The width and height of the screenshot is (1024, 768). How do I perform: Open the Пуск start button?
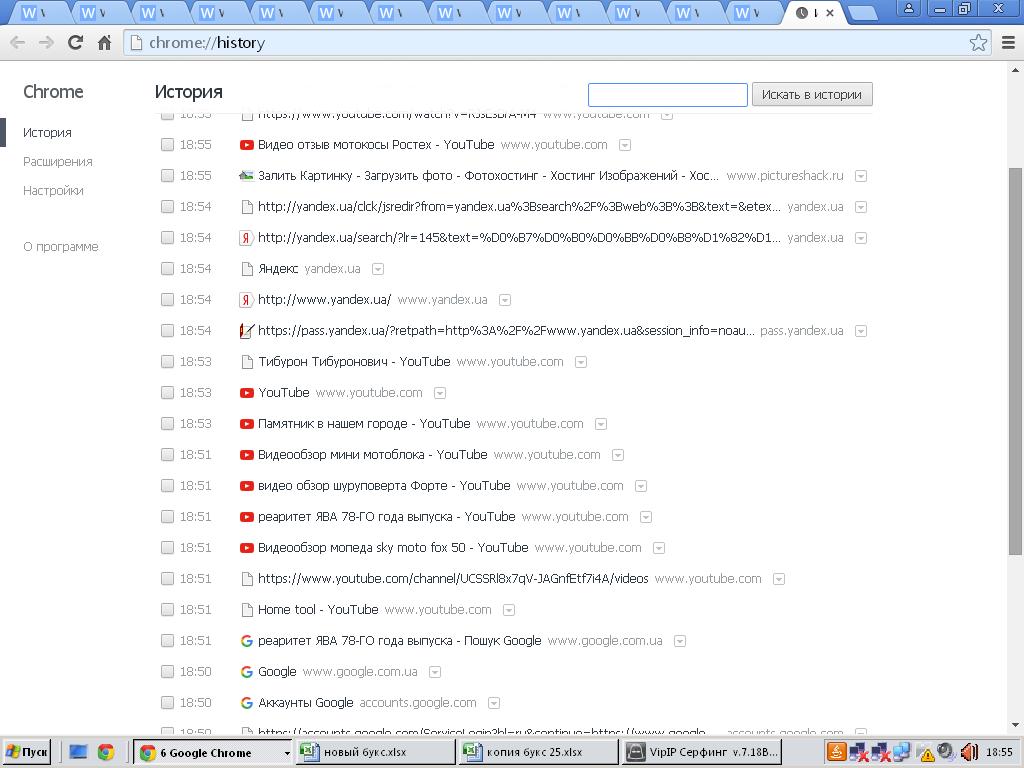27,752
